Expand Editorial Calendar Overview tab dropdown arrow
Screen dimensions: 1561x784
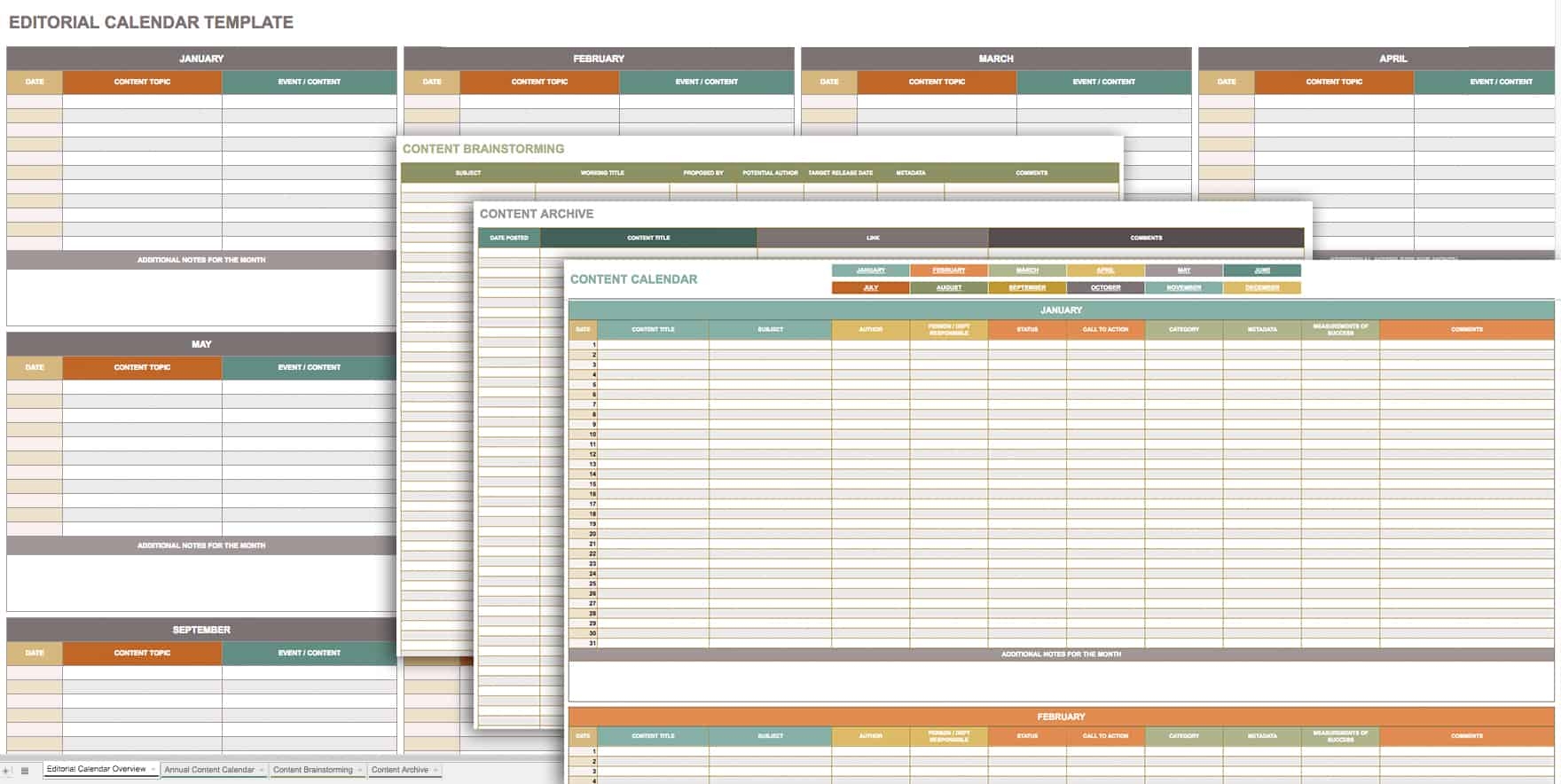pos(153,770)
